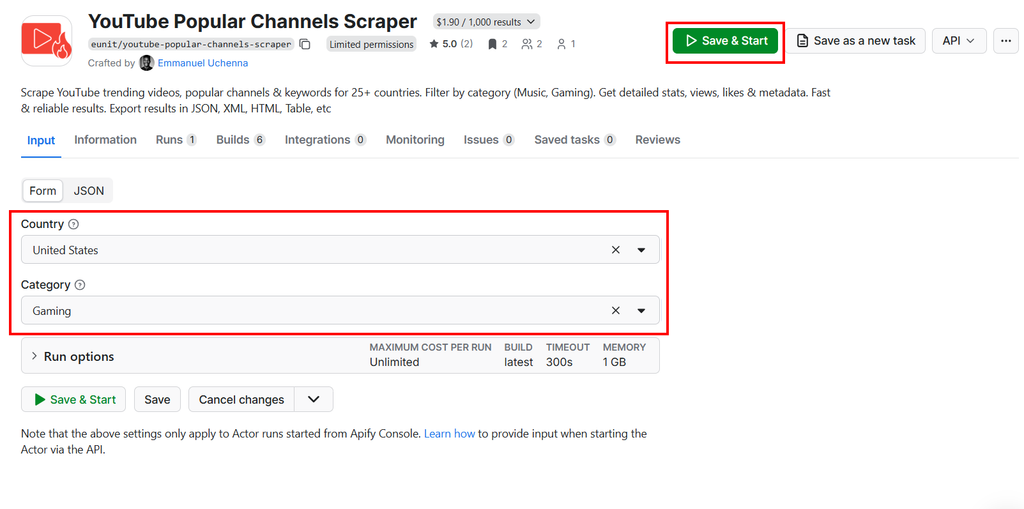Click the bookmark count icon
This screenshot has height=509, width=1024.
pos(492,44)
